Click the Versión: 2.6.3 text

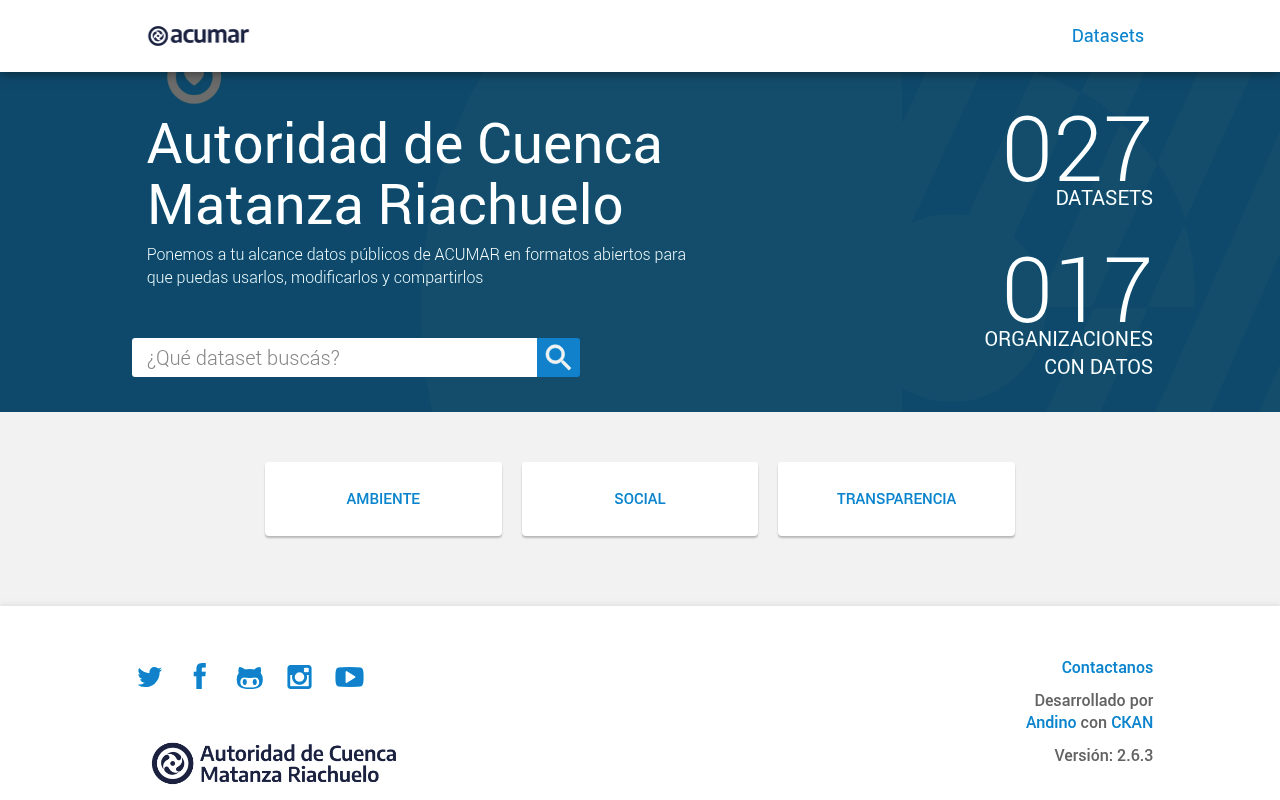tap(1103, 755)
